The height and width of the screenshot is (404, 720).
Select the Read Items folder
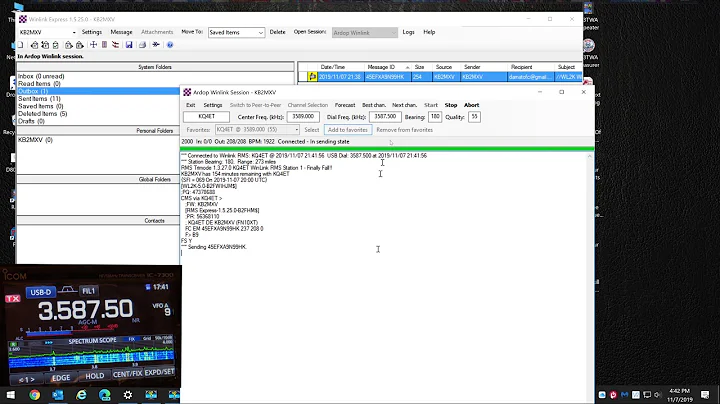[x=39, y=84]
